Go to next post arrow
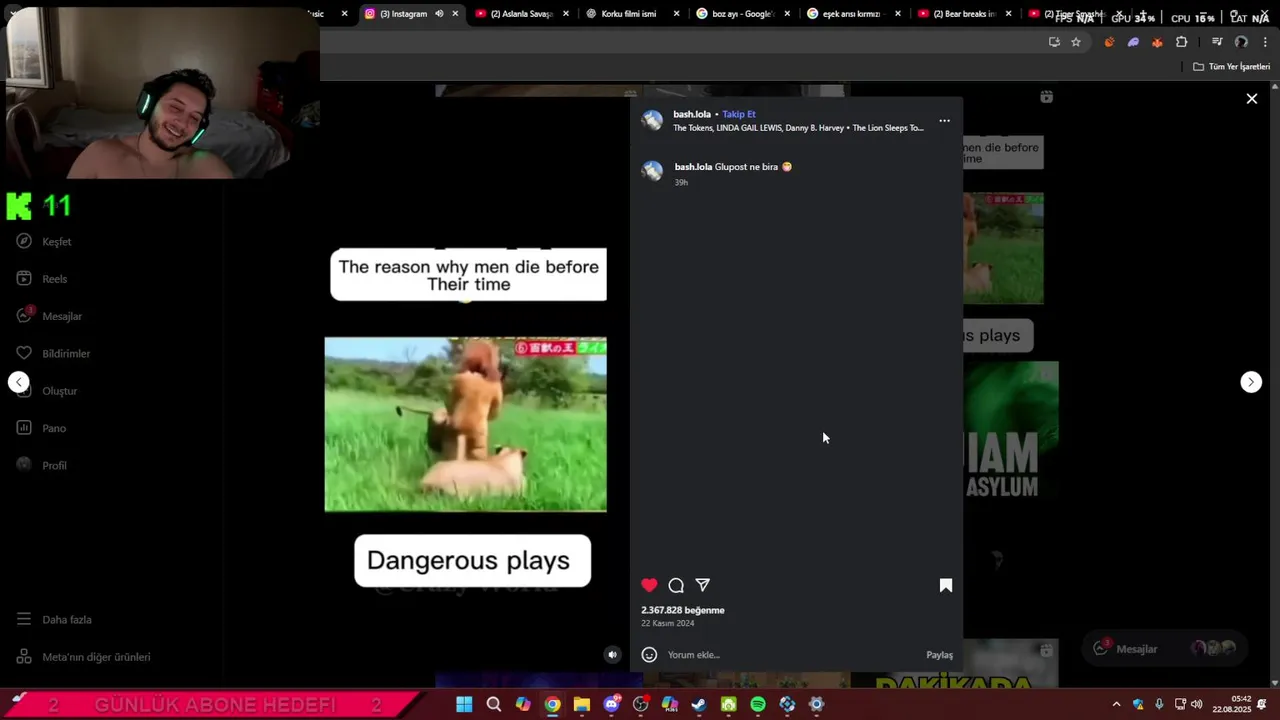Screen dimensions: 1280x720 point(1251,382)
